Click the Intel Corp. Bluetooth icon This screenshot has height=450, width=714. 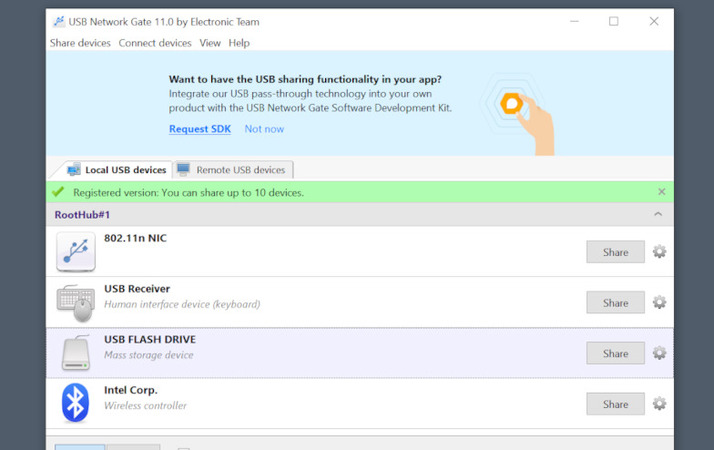75,403
